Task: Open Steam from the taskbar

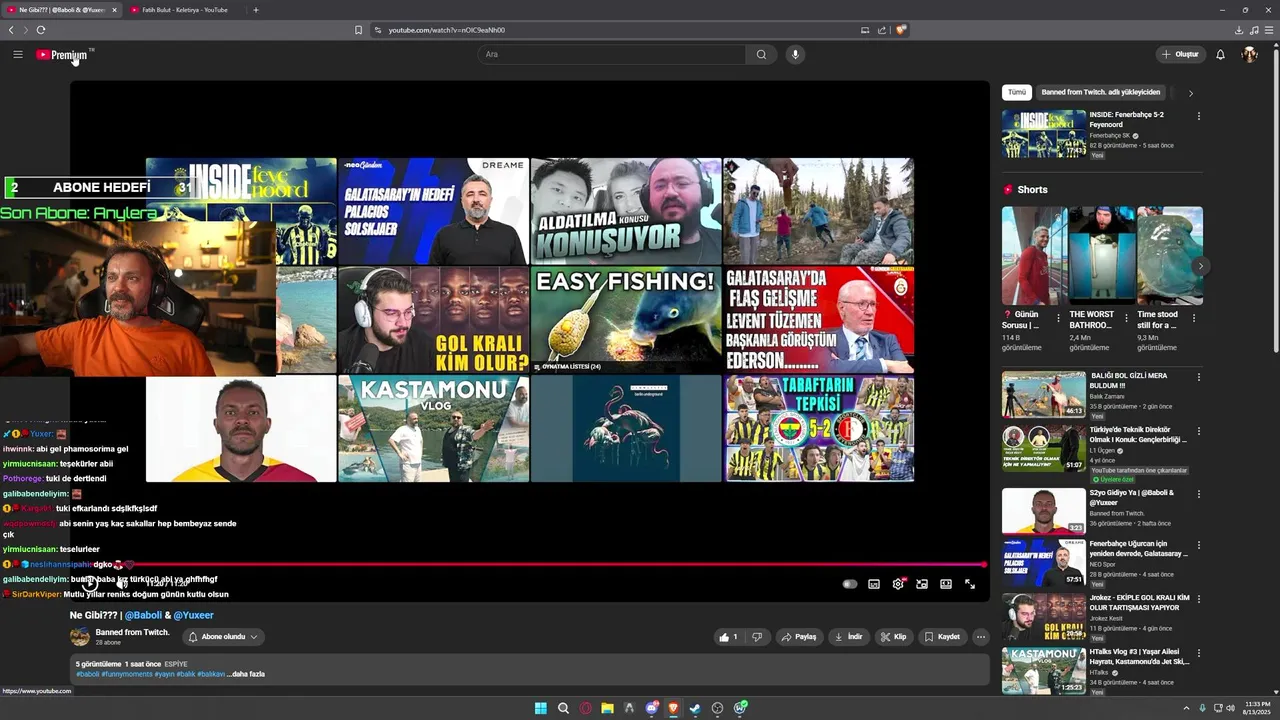Action: pyautogui.click(x=695, y=708)
